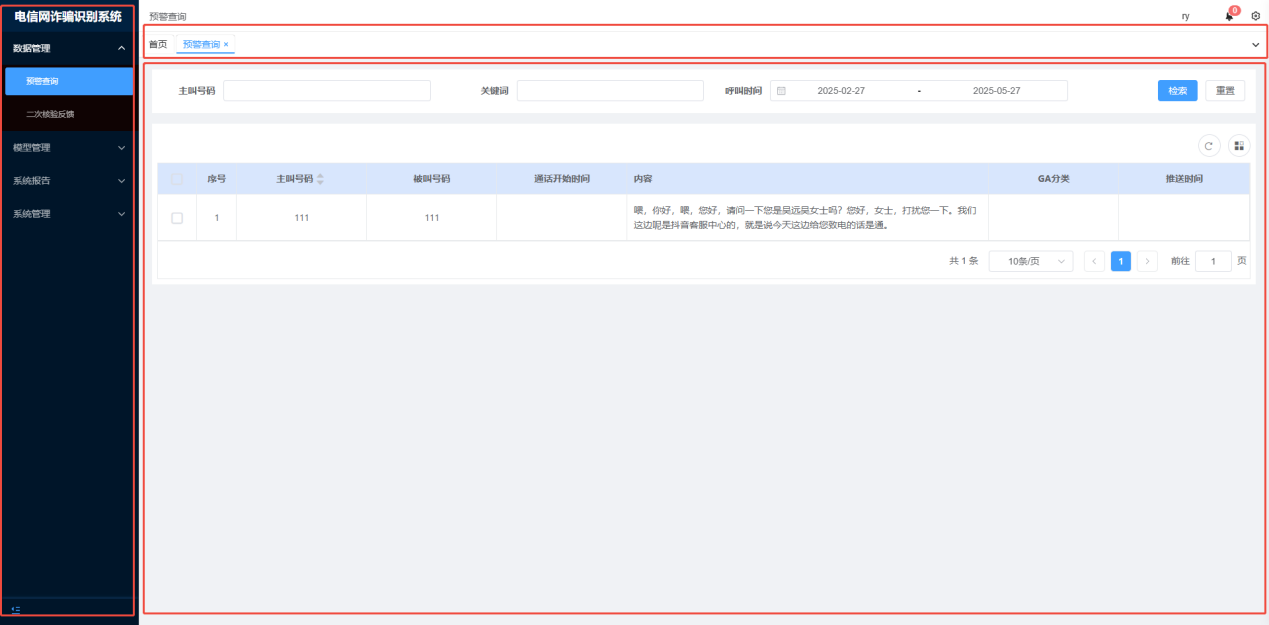Check the checkbox for row 1
The height and width of the screenshot is (625, 1269).
tap(177, 218)
